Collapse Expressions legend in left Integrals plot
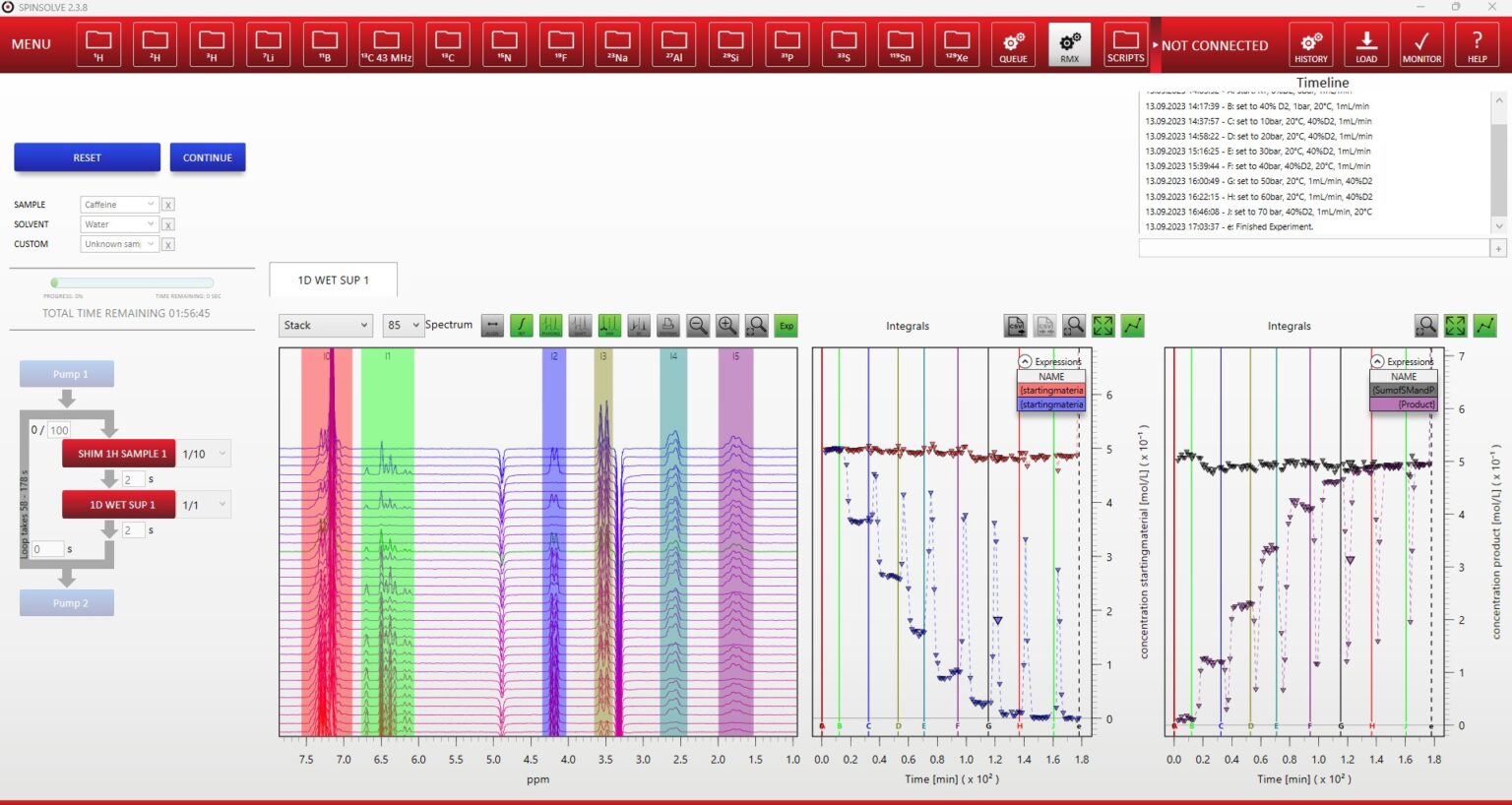The width and height of the screenshot is (1512, 805). (1025, 361)
